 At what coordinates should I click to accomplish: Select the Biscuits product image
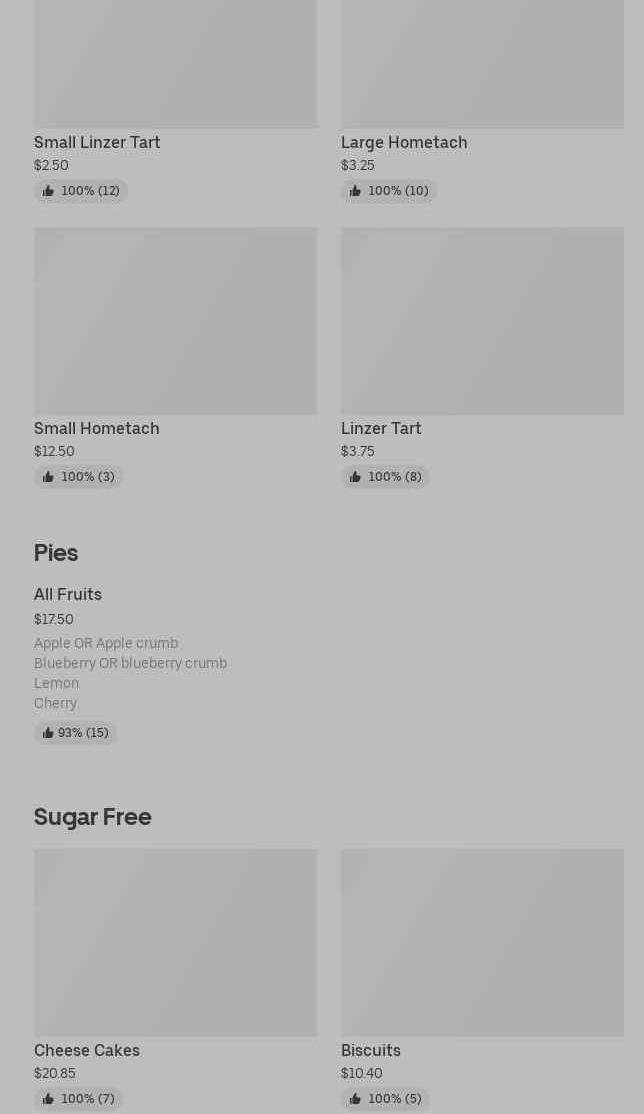coord(482,942)
